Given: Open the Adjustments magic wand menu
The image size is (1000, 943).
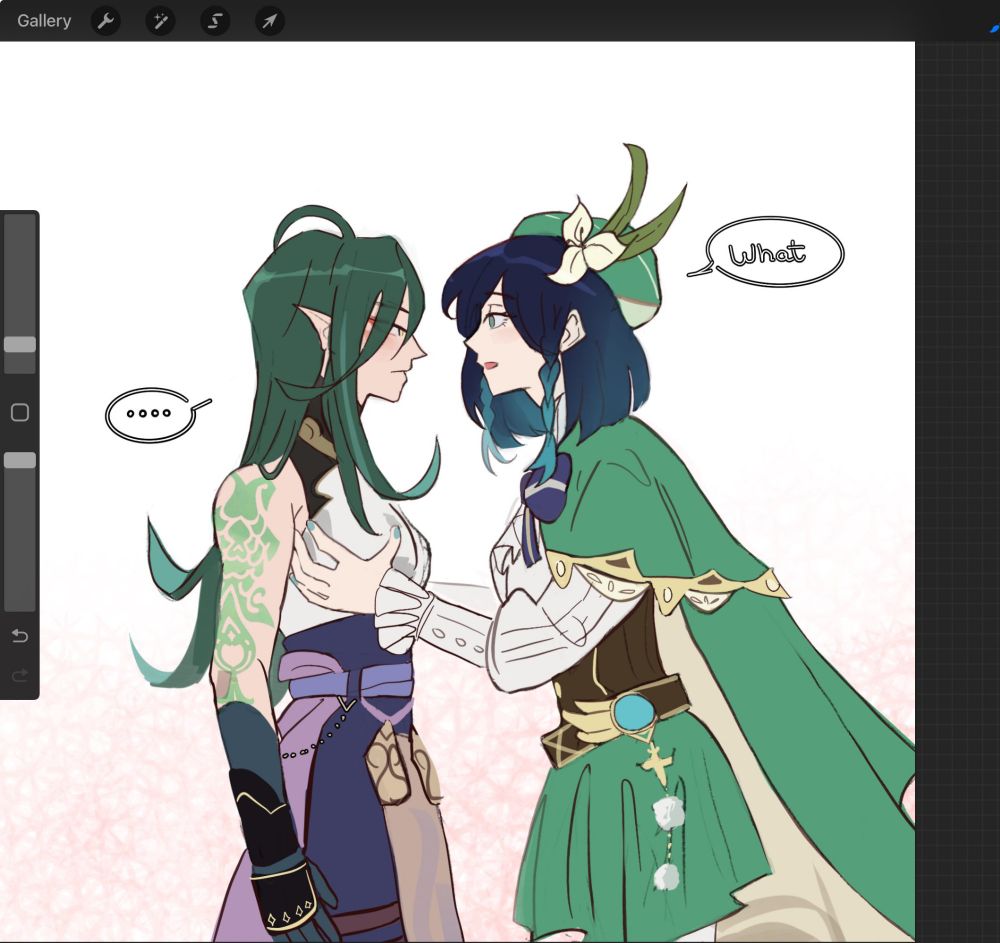Looking at the screenshot, I should [161, 21].
